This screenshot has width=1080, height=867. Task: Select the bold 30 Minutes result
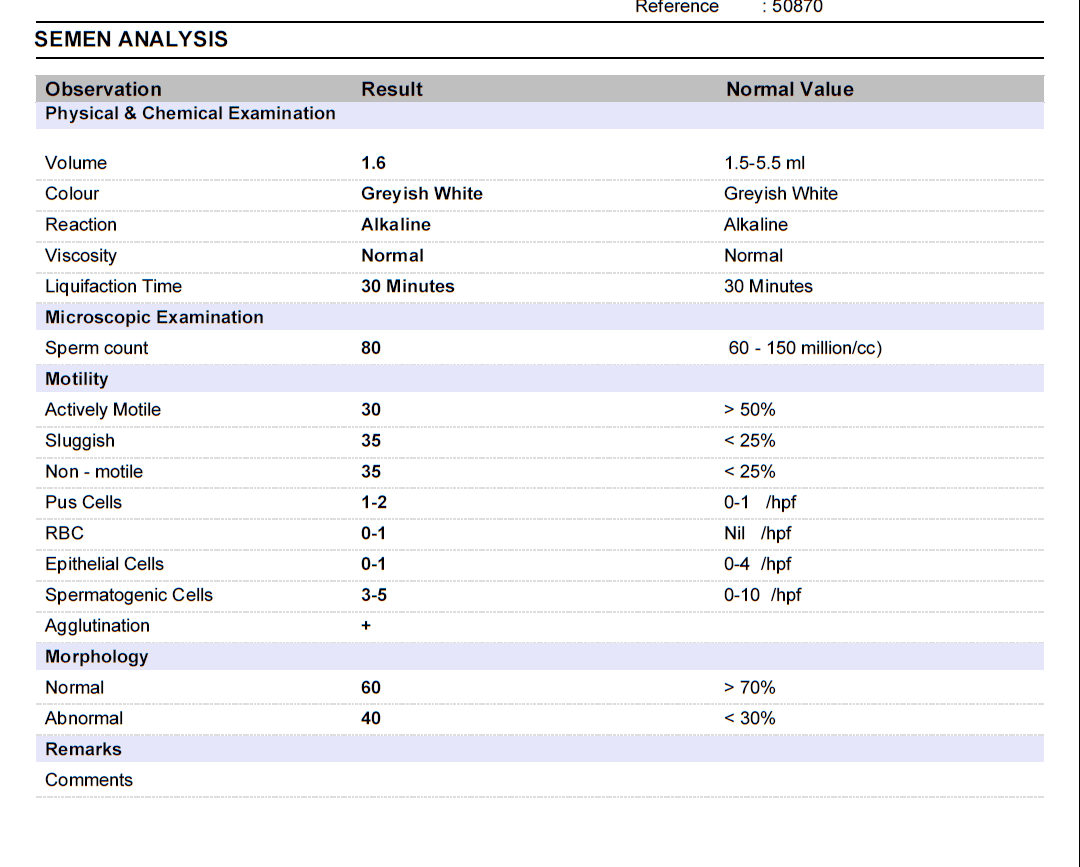click(408, 286)
